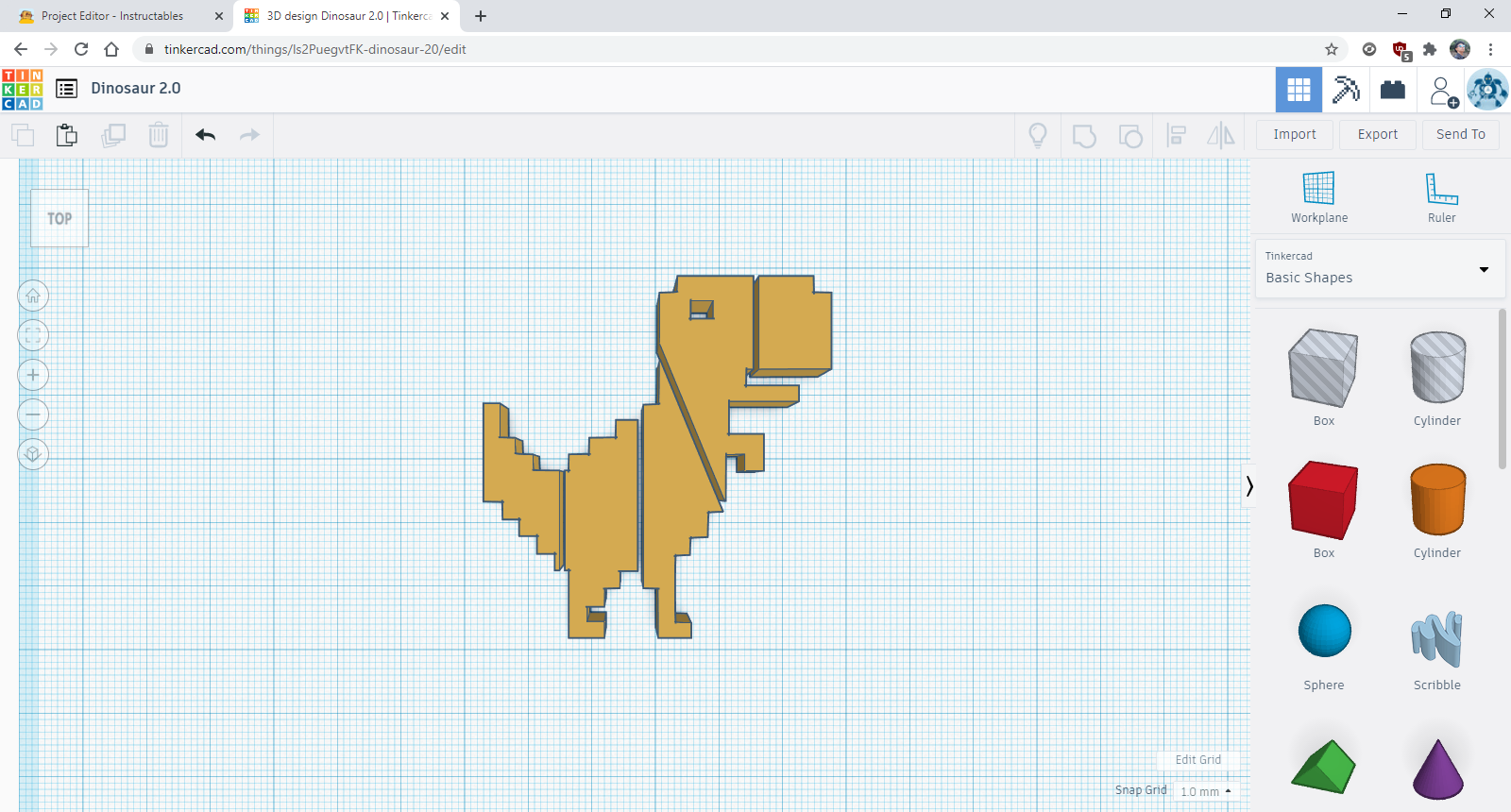Image resolution: width=1511 pixels, height=812 pixels.
Task: Open the user profile avatar
Action: [x=1488, y=90]
